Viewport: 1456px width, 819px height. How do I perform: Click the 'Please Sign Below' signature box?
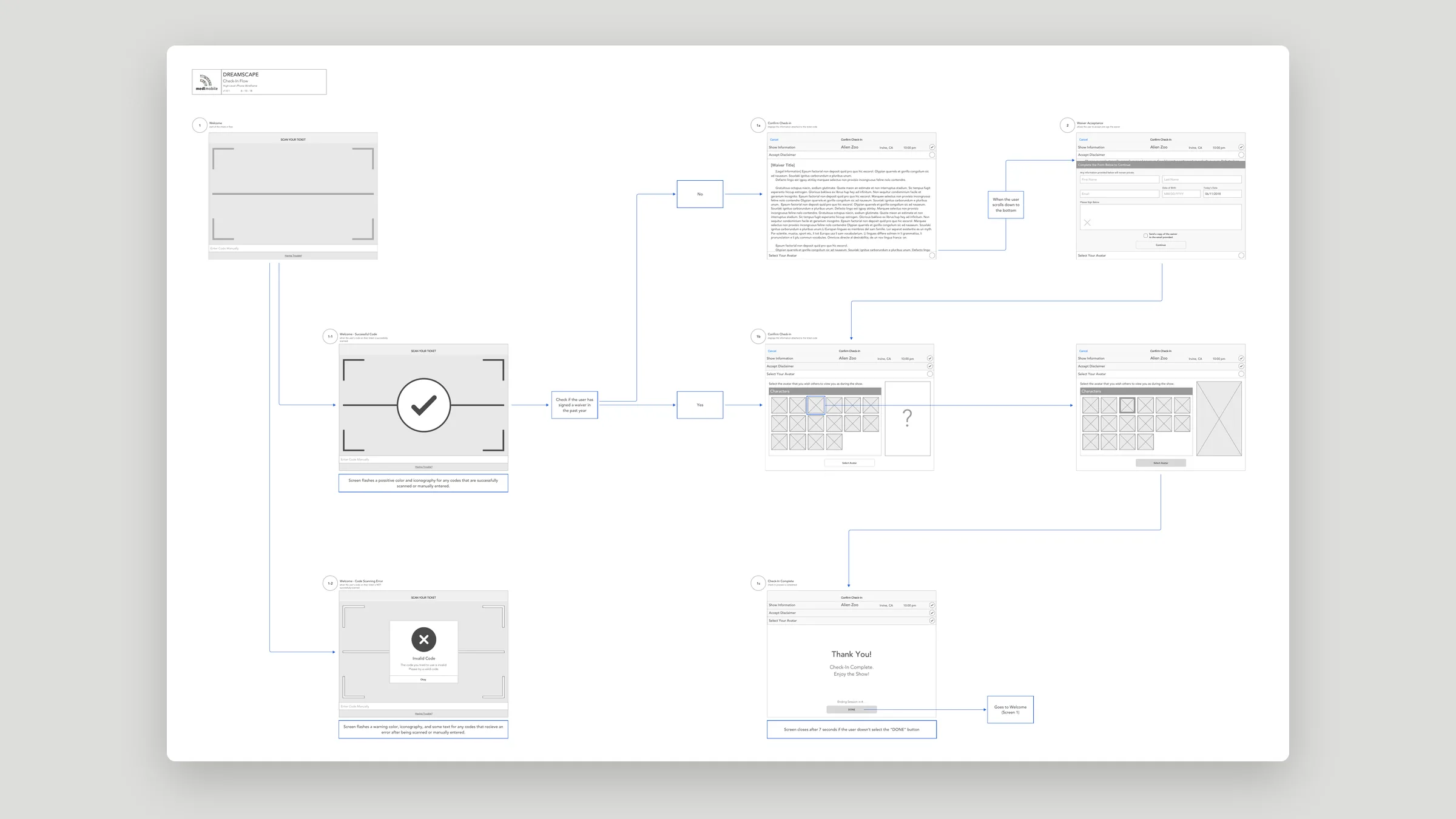pos(1161,217)
